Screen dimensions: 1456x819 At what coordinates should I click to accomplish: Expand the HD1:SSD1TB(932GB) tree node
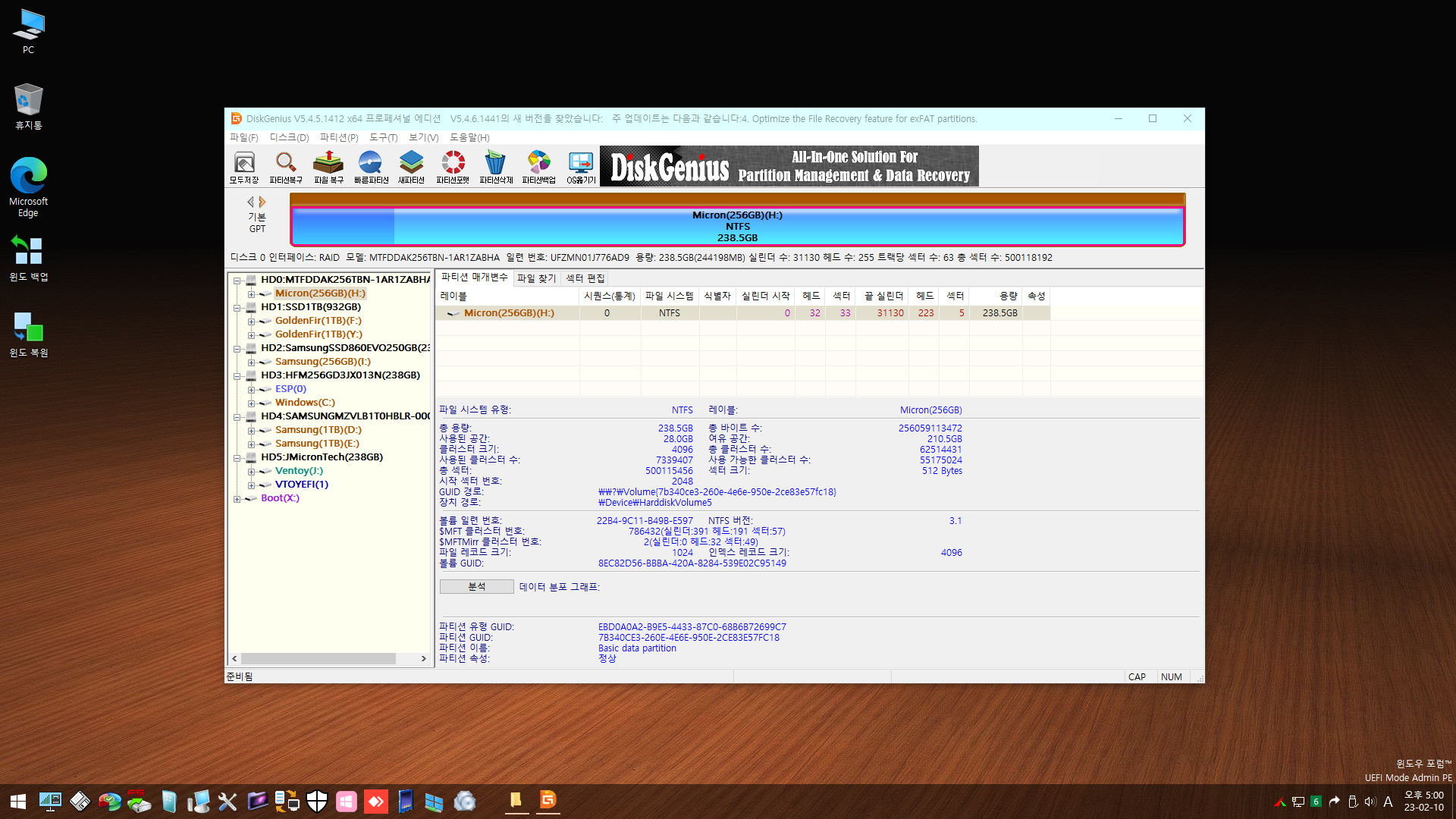pyautogui.click(x=239, y=306)
